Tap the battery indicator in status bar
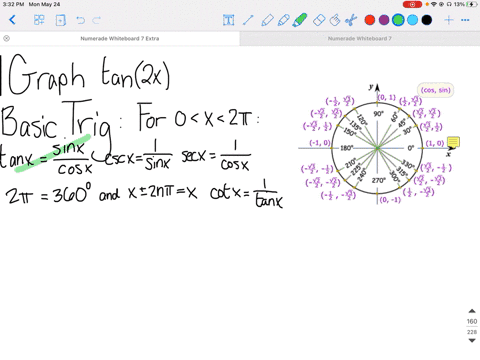 (471, 4)
